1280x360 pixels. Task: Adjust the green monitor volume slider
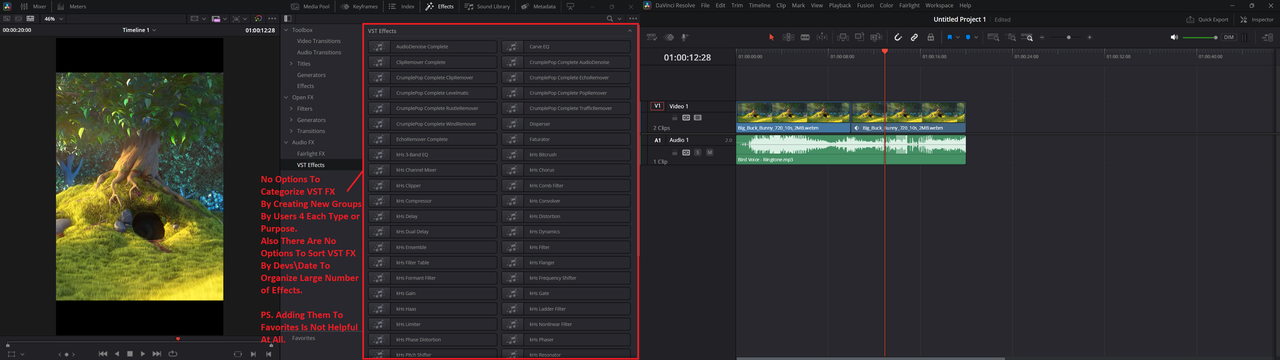click(x=1199, y=37)
